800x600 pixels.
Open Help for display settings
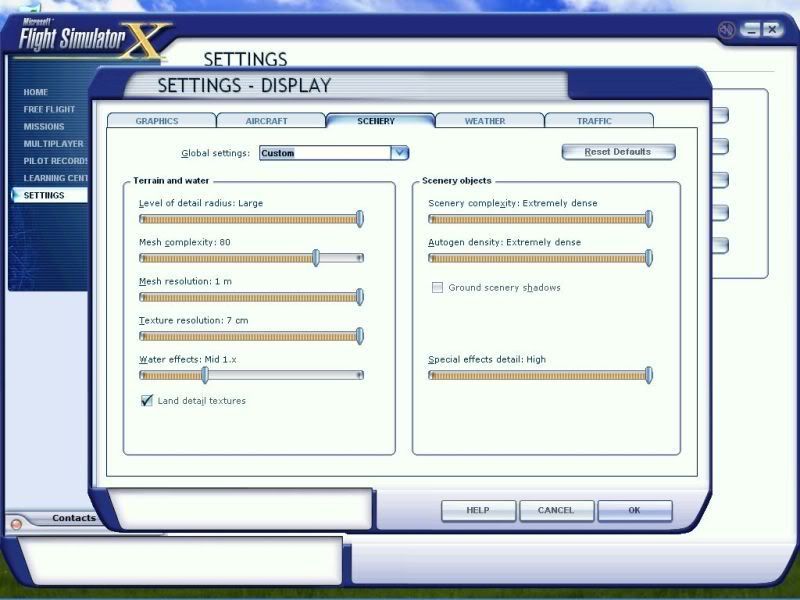[x=478, y=510]
